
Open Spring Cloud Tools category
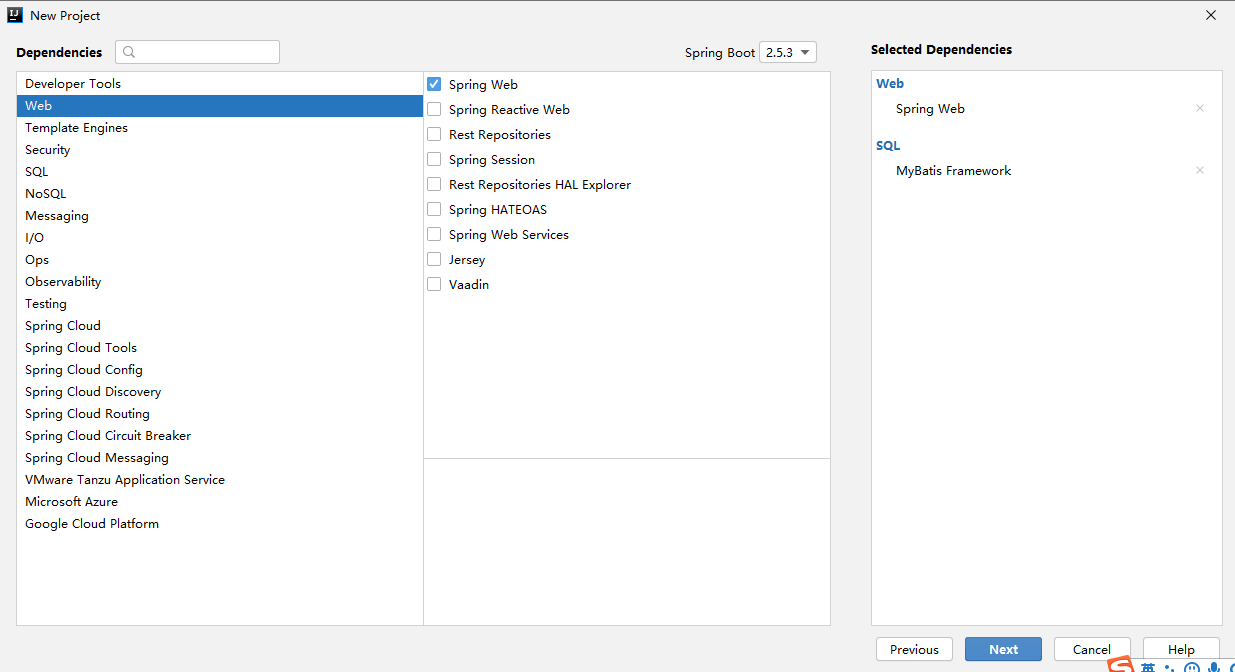click(x=220, y=347)
